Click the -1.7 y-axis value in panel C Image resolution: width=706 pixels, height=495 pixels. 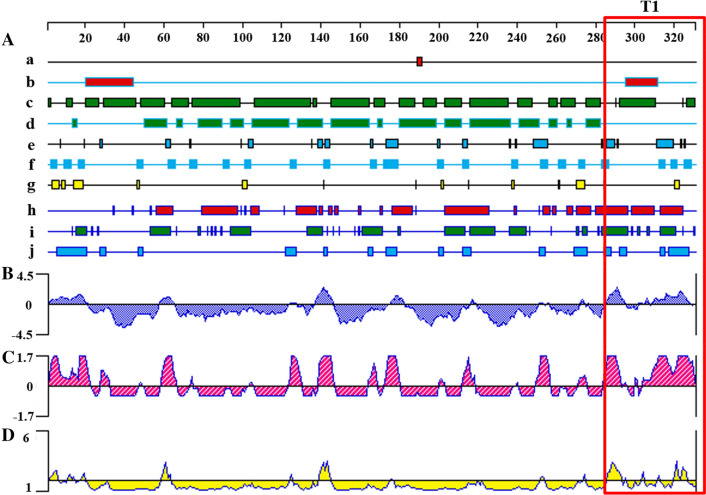coord(26,414)
